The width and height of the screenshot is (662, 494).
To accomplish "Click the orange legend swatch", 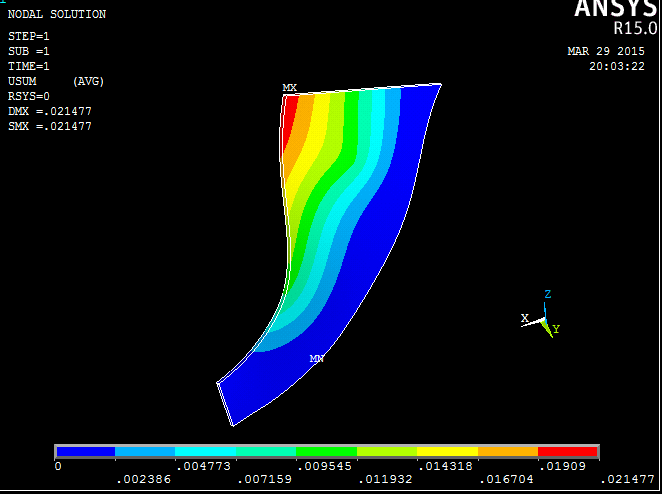I will pyautogui.click(x=508, y=452).
